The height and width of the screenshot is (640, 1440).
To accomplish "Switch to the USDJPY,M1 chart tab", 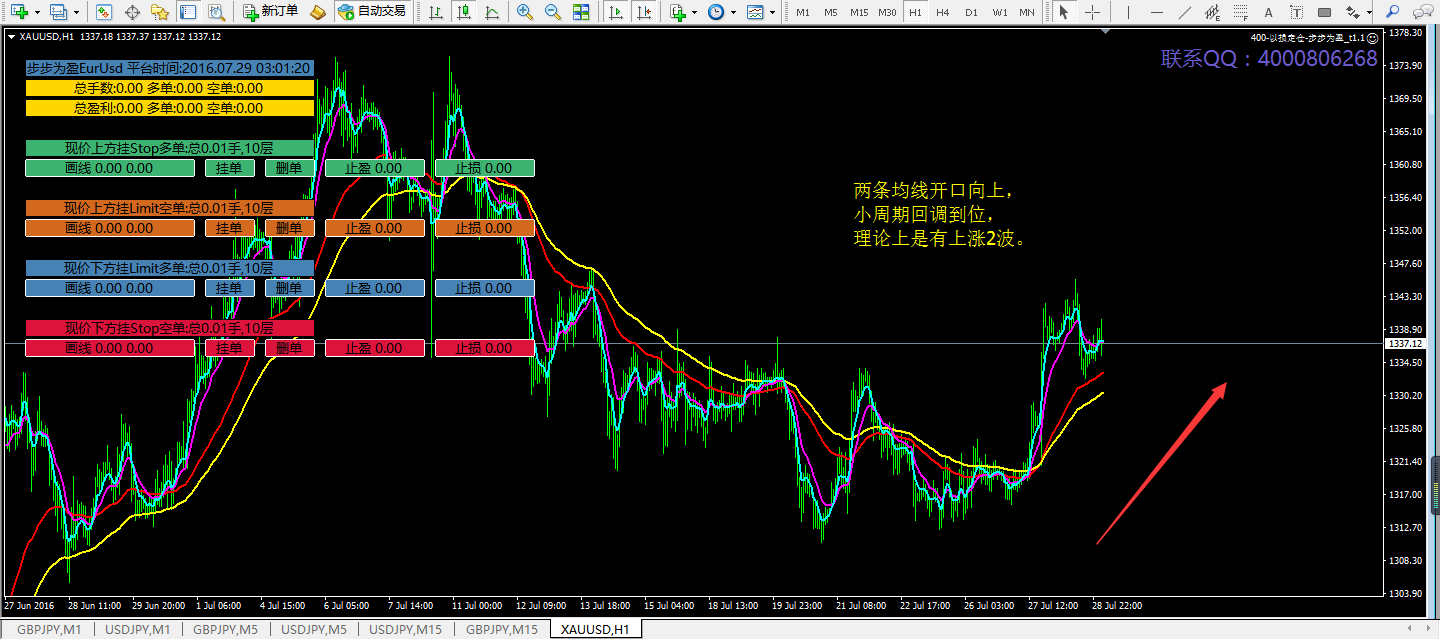I will (x=139, y=629).
